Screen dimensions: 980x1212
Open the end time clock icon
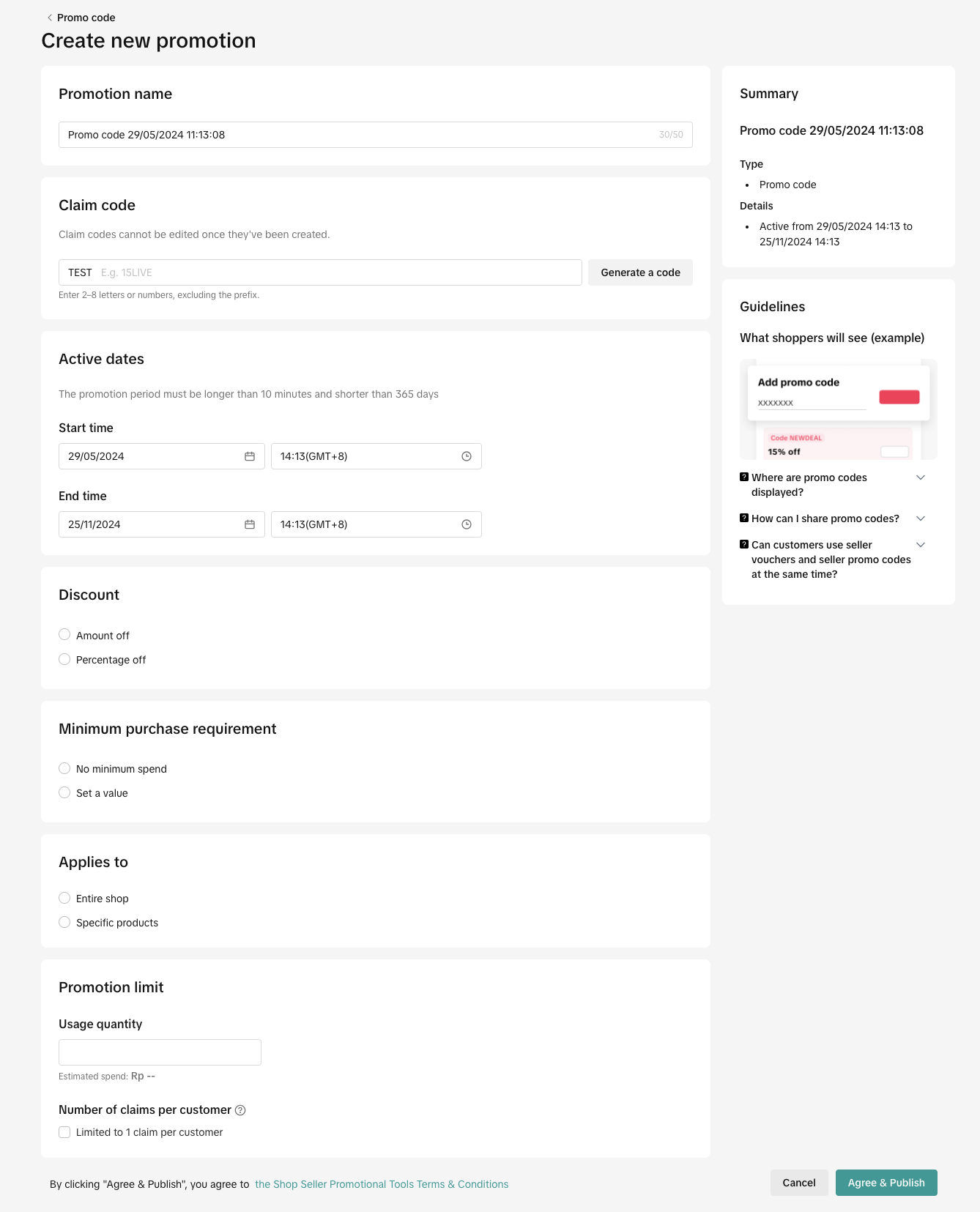467,524
